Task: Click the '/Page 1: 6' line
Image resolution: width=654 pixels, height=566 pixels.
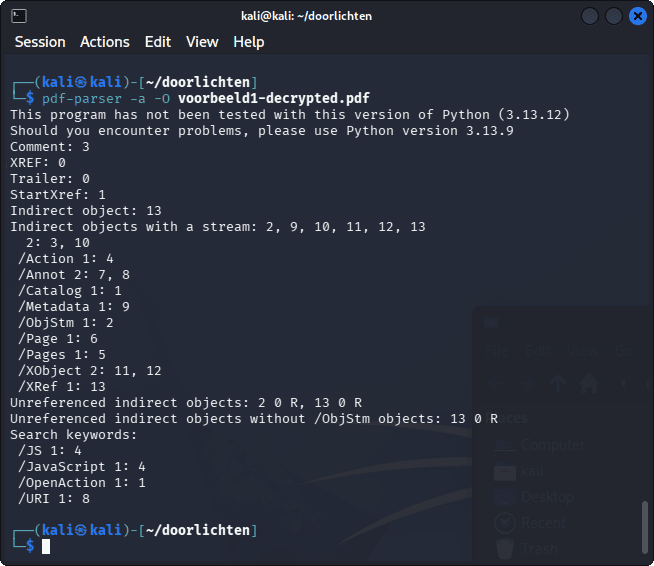Action: tap(58, 339)
